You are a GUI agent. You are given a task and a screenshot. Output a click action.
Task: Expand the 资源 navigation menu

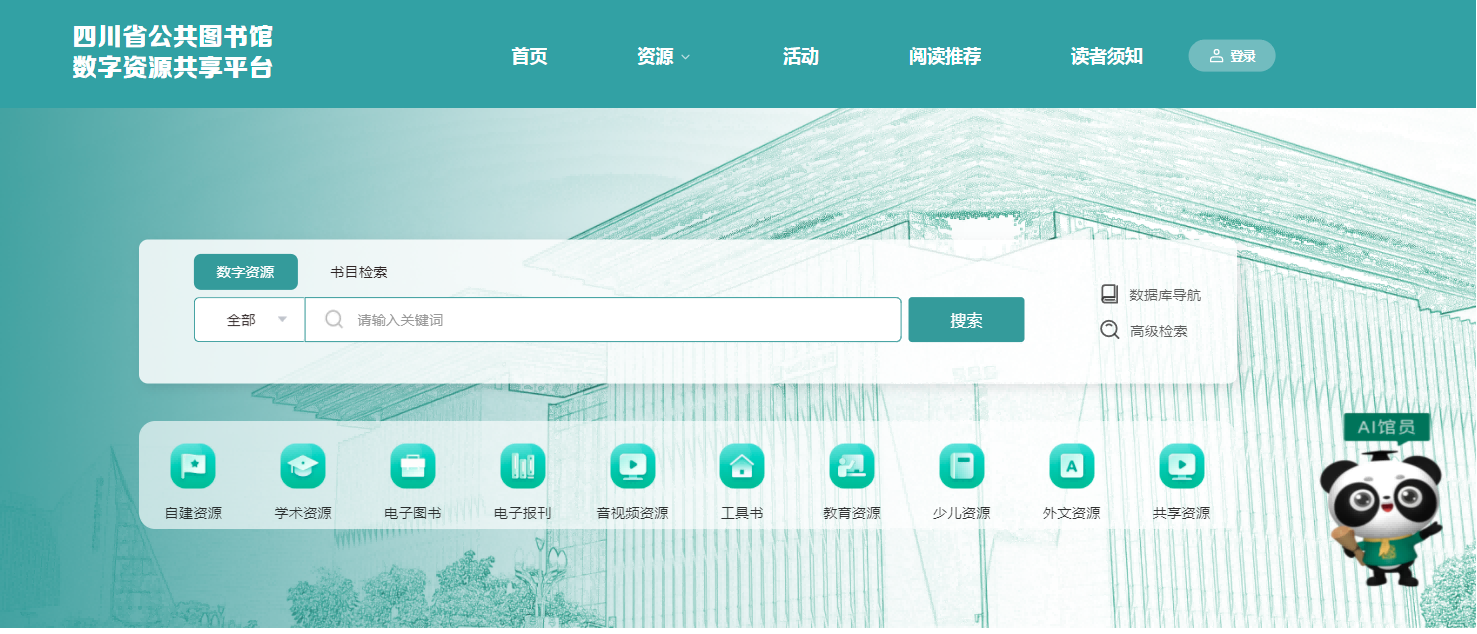tap(662, 57)
